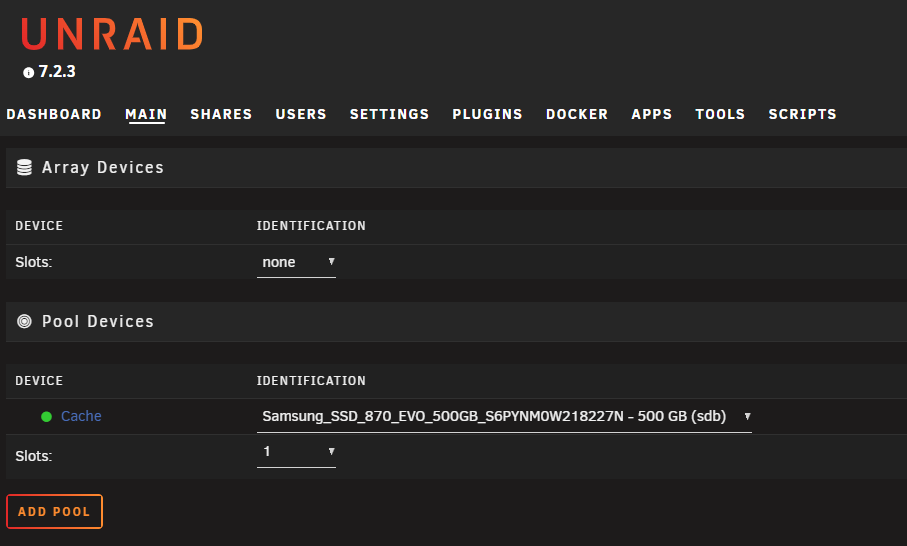Image resolution: width=907 pixels, height=546 pixels.
Task: Click the Slots label in Pool Devices
Action: (34, 456)
